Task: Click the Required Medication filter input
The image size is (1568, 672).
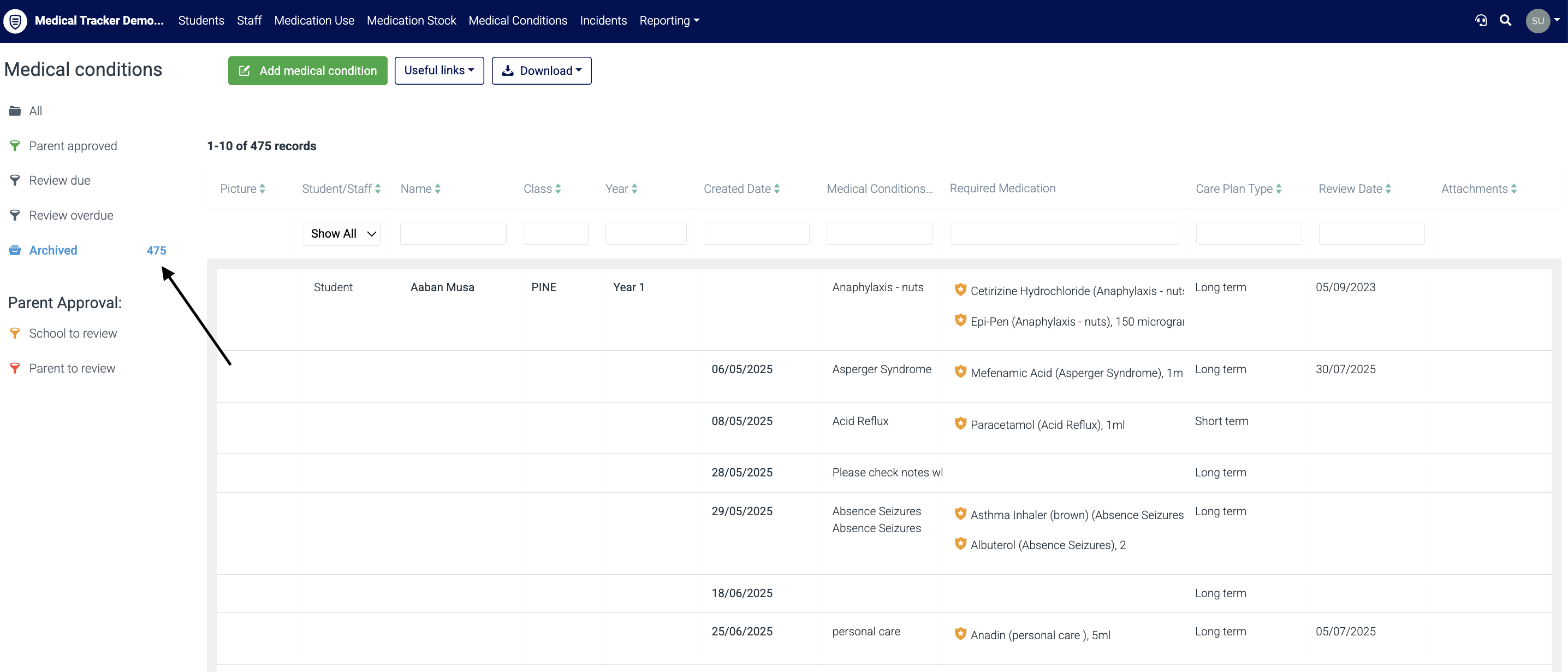Action: [x=1064, y=233]
